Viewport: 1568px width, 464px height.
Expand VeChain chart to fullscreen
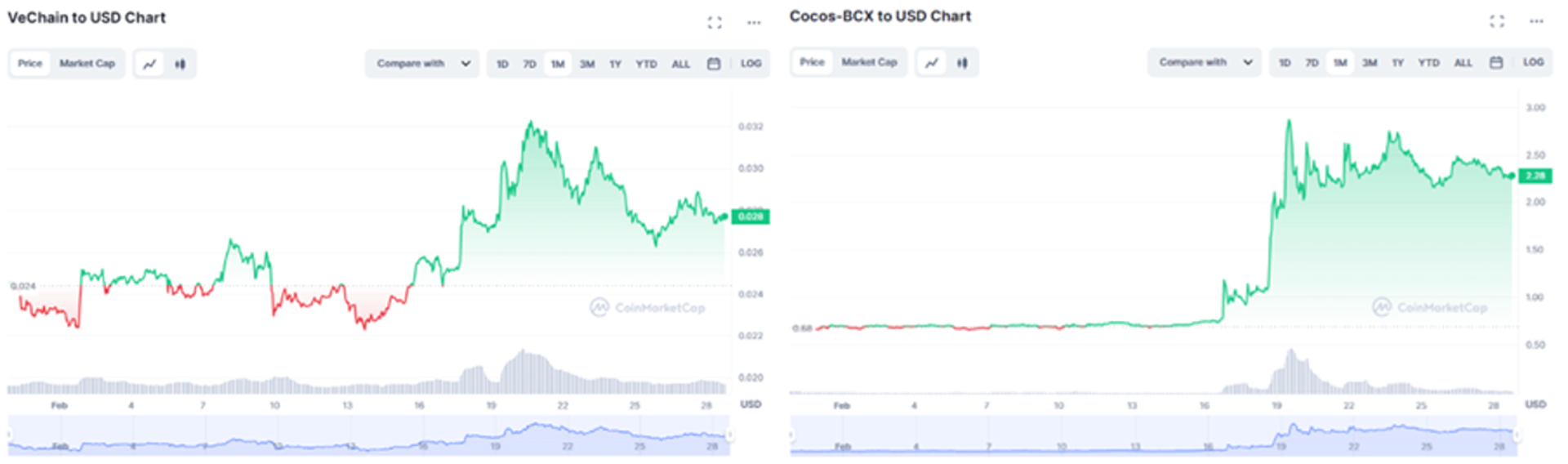point(715,23)
